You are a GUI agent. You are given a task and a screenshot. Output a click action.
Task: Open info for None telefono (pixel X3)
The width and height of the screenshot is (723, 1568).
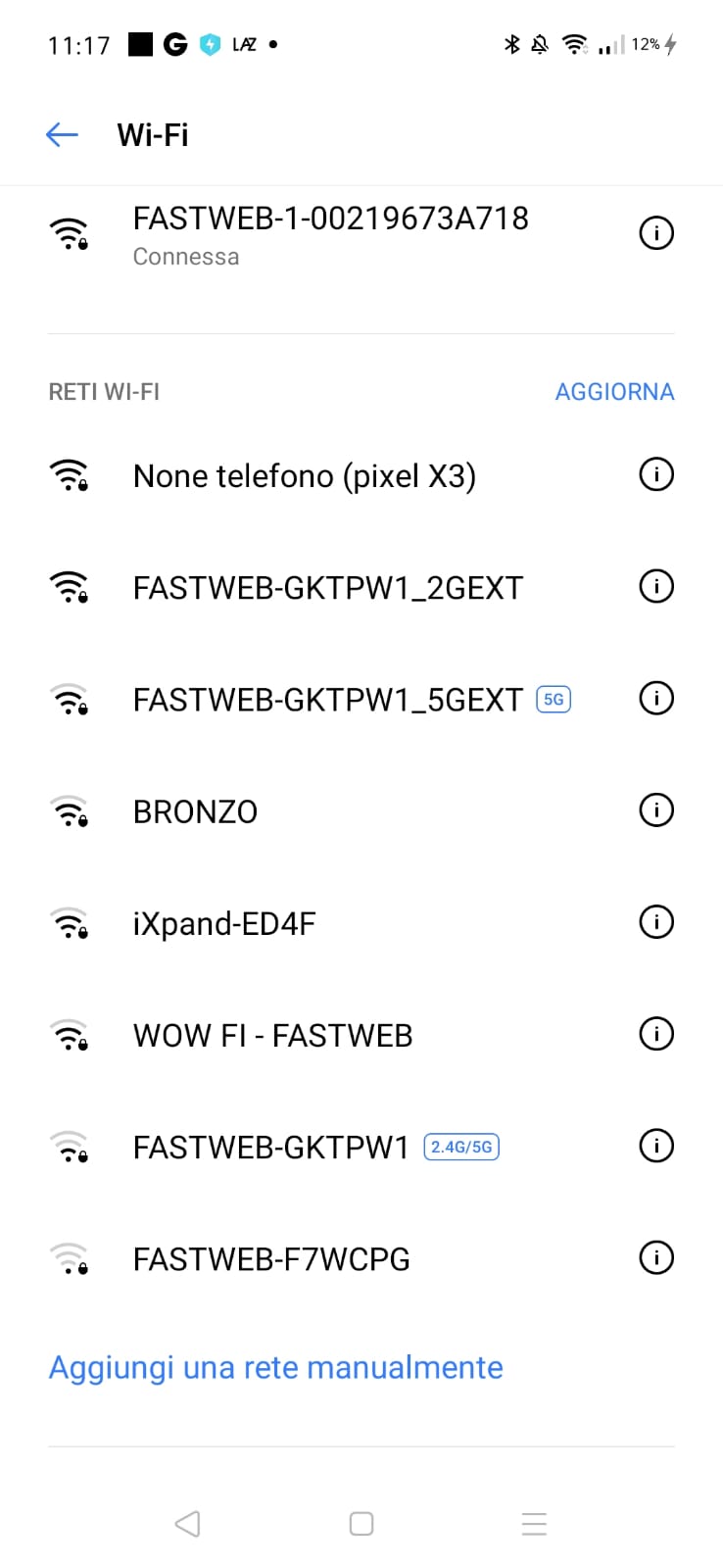(x=655, y=475)
